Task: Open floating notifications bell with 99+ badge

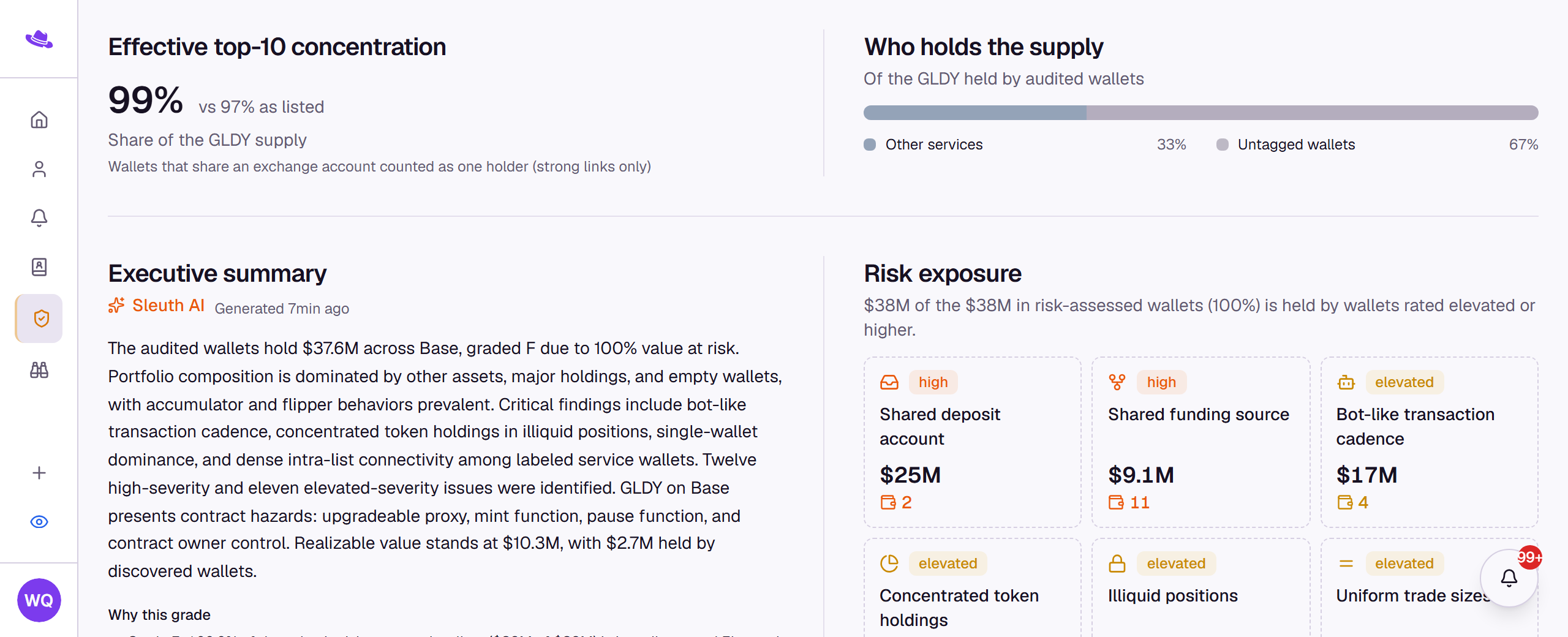Action: (x=1509, y=578)
